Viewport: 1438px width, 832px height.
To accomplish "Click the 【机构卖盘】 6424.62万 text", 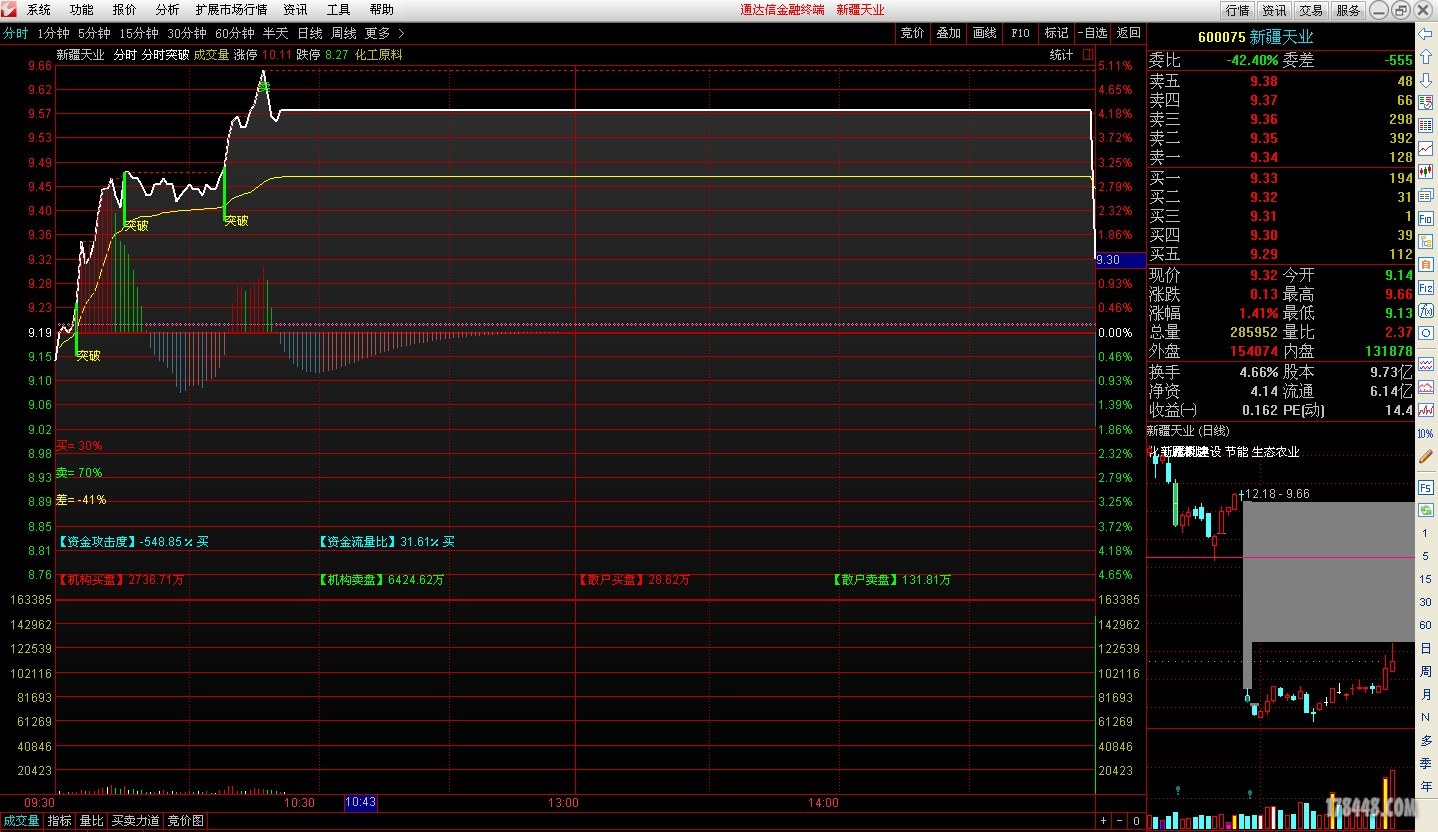I will pyautogui.click(x=381, y=580).
